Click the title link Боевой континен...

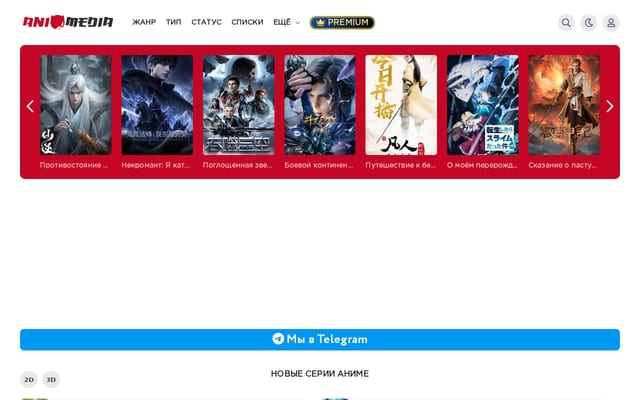[x=319, y=165]
